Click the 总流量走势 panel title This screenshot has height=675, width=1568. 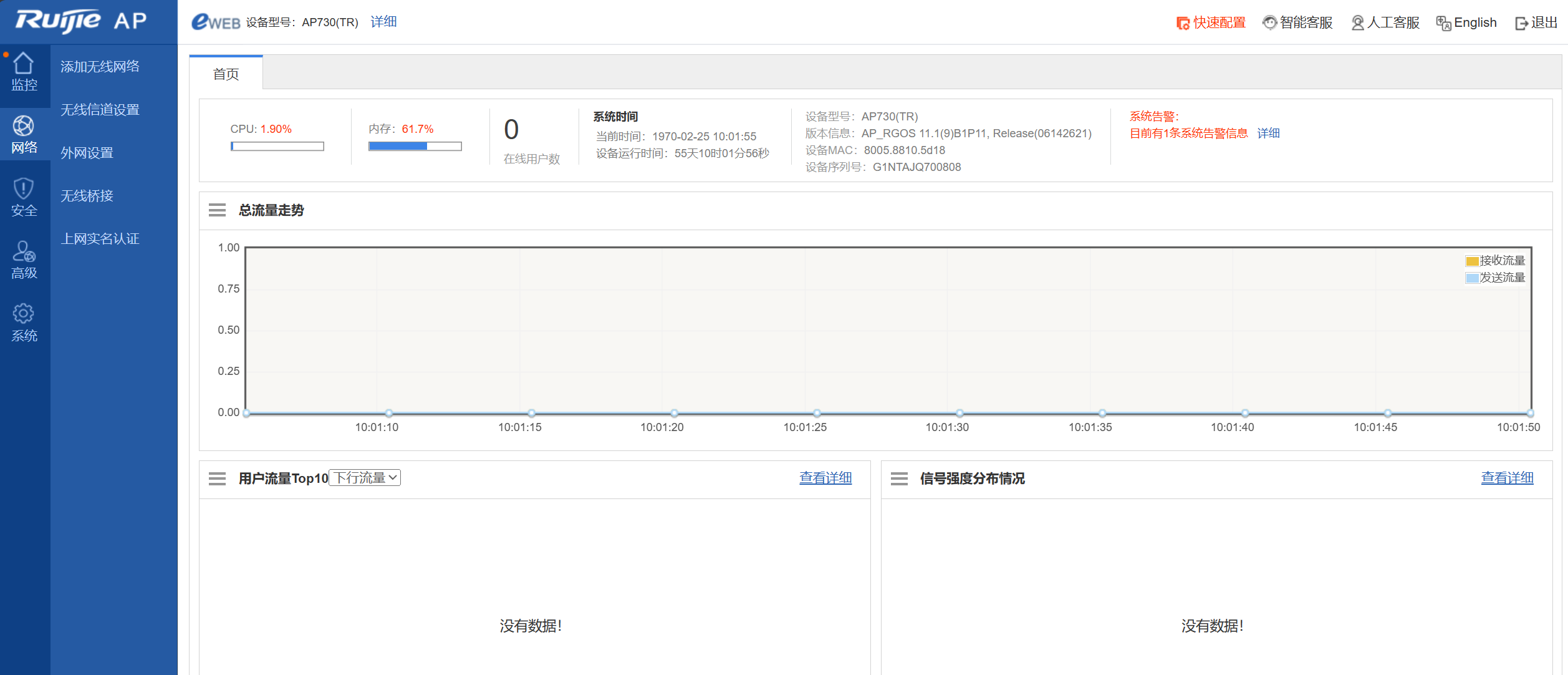pyautogui.click(x=271, y=210)
